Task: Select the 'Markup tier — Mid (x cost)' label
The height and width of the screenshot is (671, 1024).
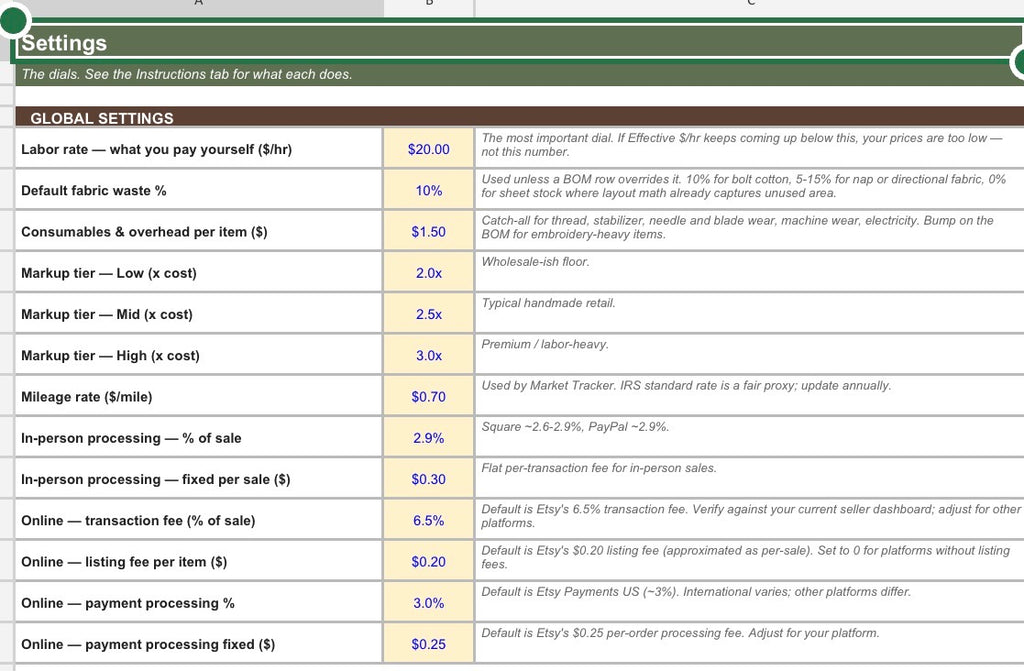Action: pyautogui.click(x=199, y=314)
